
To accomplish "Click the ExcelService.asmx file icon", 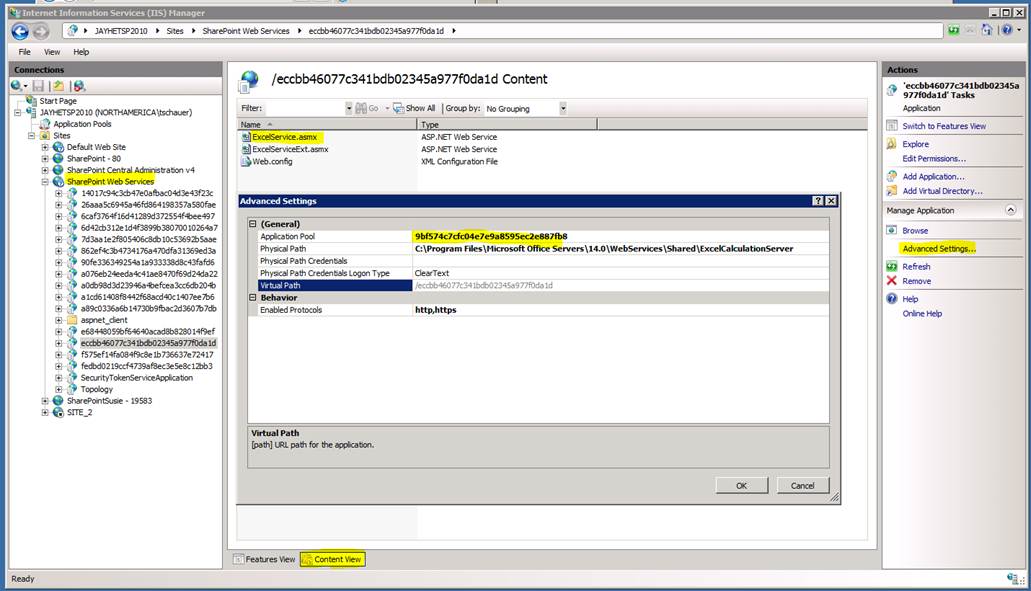I will click(246, 137).
